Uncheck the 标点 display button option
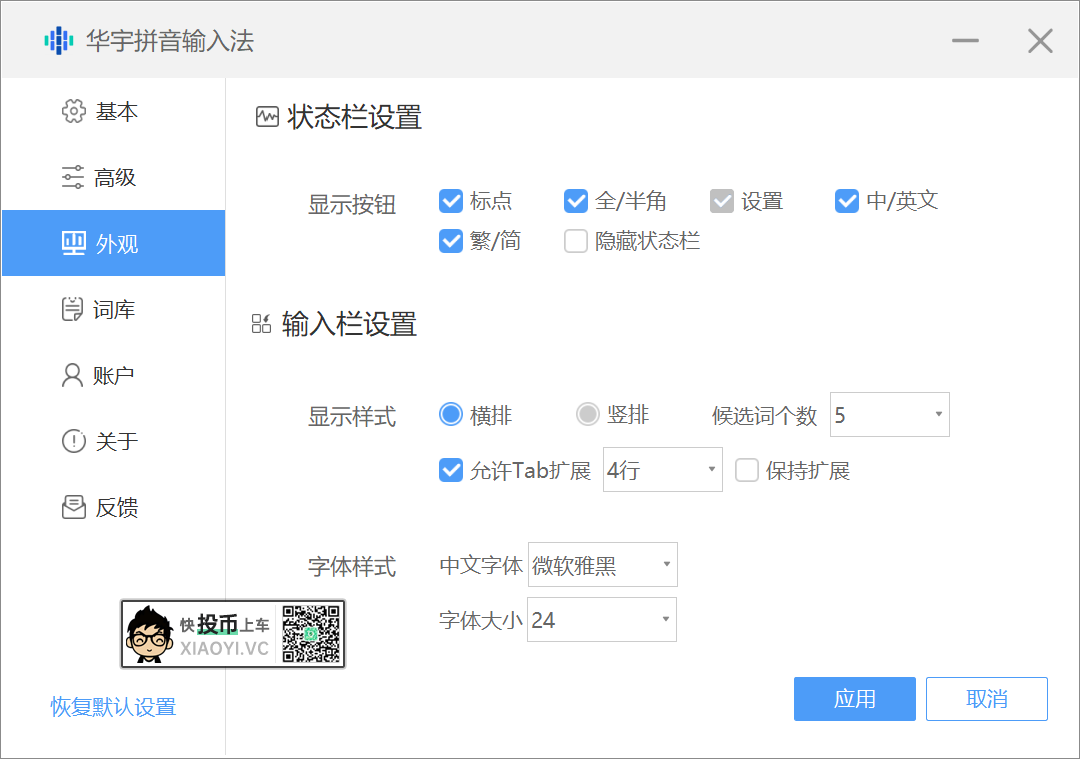This screenshot has width=1080, height=759. coord(451,201)
